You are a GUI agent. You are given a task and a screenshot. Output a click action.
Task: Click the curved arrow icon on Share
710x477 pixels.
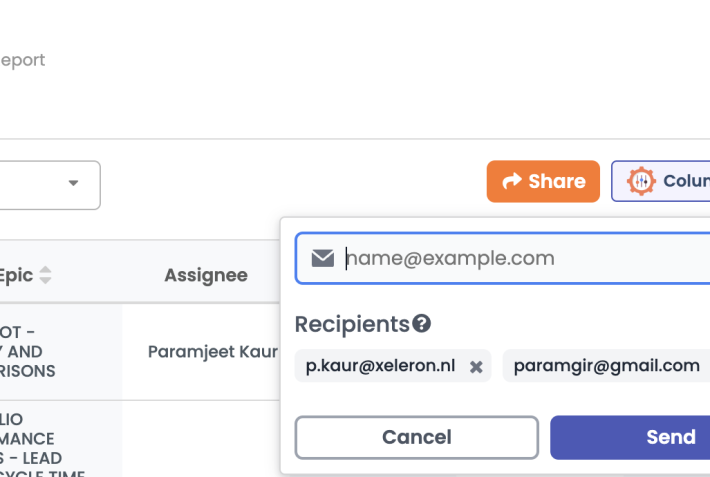coord(512,181)
